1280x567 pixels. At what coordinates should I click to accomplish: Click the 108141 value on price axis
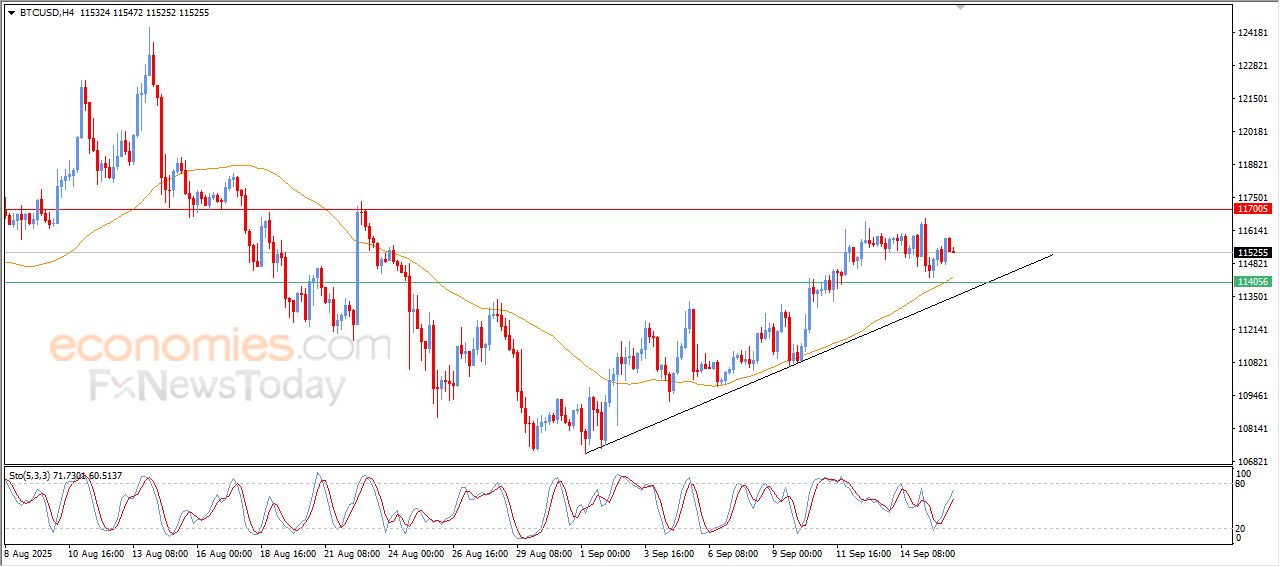[1252, 429]
